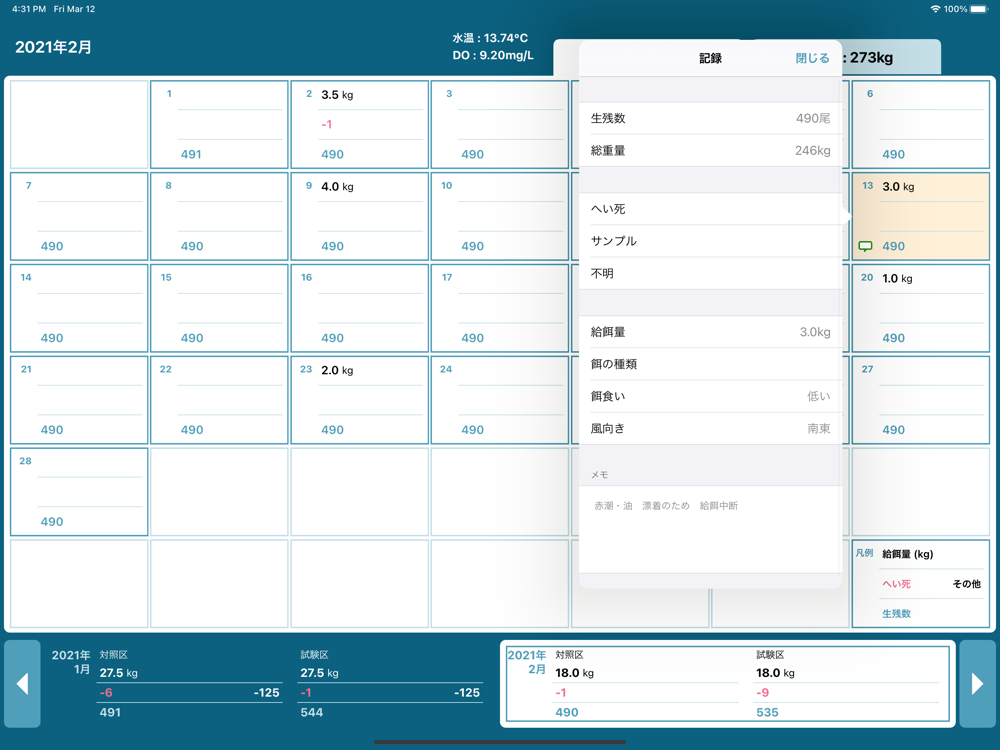Open February 6 calendar cell
Screen dimensions: 1000x750
(921, 124)
